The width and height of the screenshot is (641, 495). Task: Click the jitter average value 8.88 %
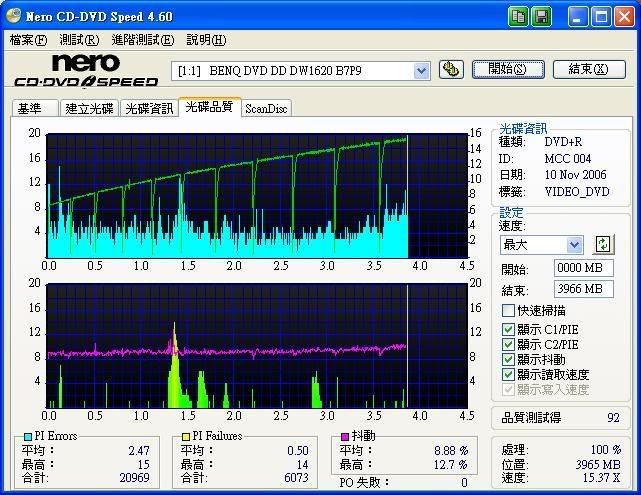451,450
